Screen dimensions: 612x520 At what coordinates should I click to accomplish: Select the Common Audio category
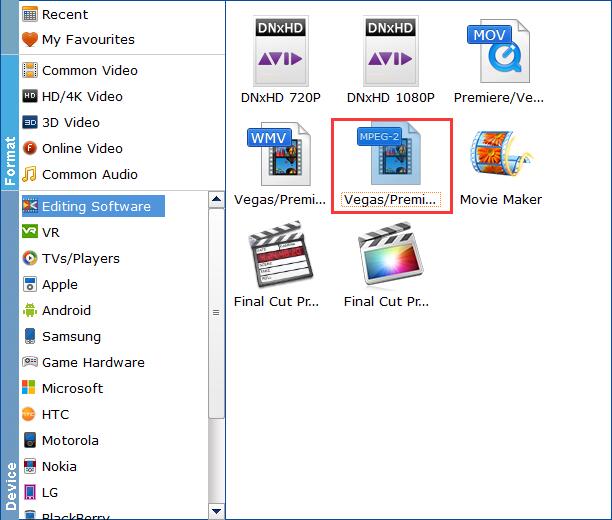pos(89,174)
